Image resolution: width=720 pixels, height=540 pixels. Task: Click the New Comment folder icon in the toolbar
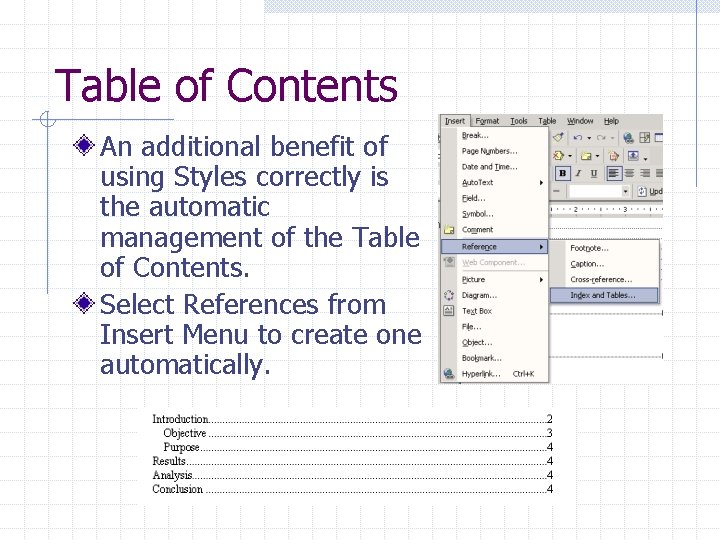pos(586,156)
